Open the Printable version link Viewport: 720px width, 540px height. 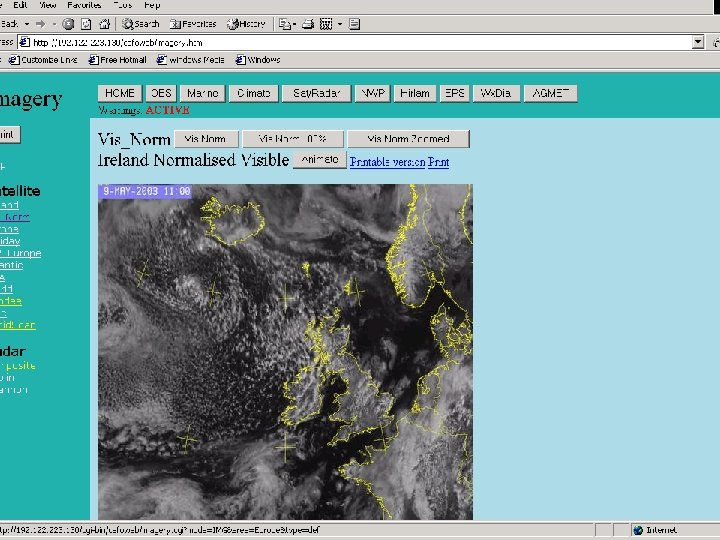[387, 162]
